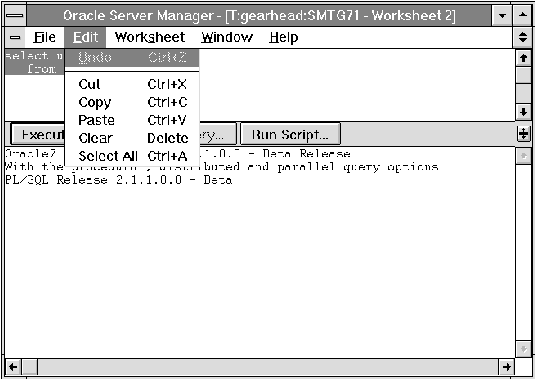The height and width of the screenshot is (383, 536).
Task: Click the SQL input pane vertical scrollbar thumb
Action: [x=523, y=76]
